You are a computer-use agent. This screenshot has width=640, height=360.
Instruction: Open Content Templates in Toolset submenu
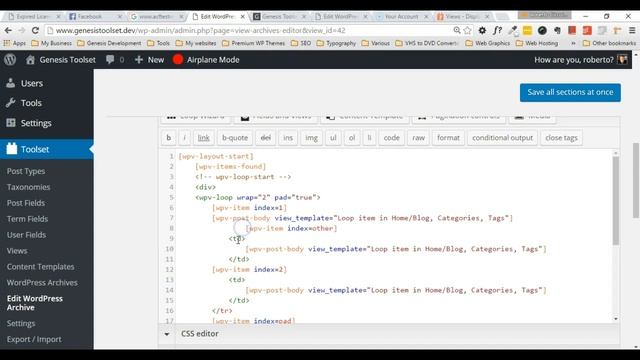[40, 267]
